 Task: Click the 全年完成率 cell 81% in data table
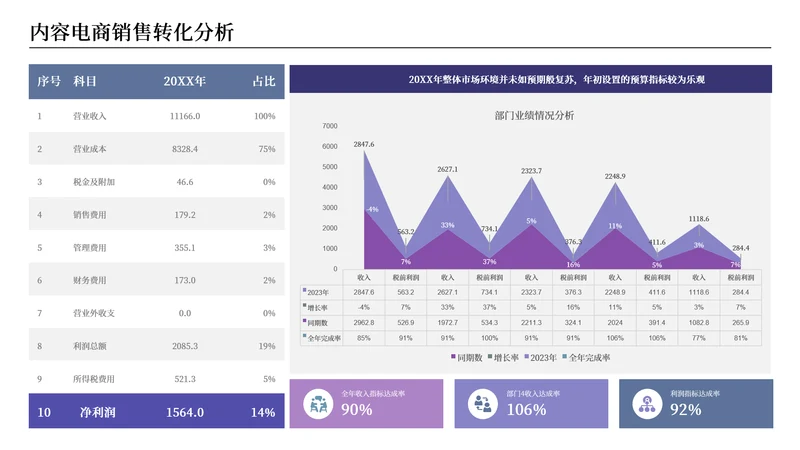pos(740,338)
